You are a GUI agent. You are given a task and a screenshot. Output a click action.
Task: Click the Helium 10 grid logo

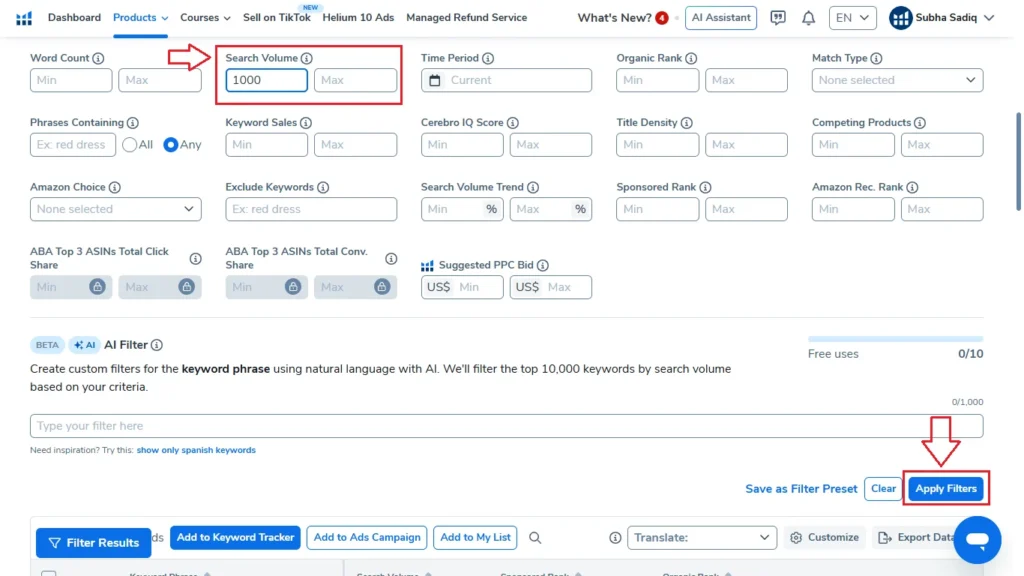25,17
